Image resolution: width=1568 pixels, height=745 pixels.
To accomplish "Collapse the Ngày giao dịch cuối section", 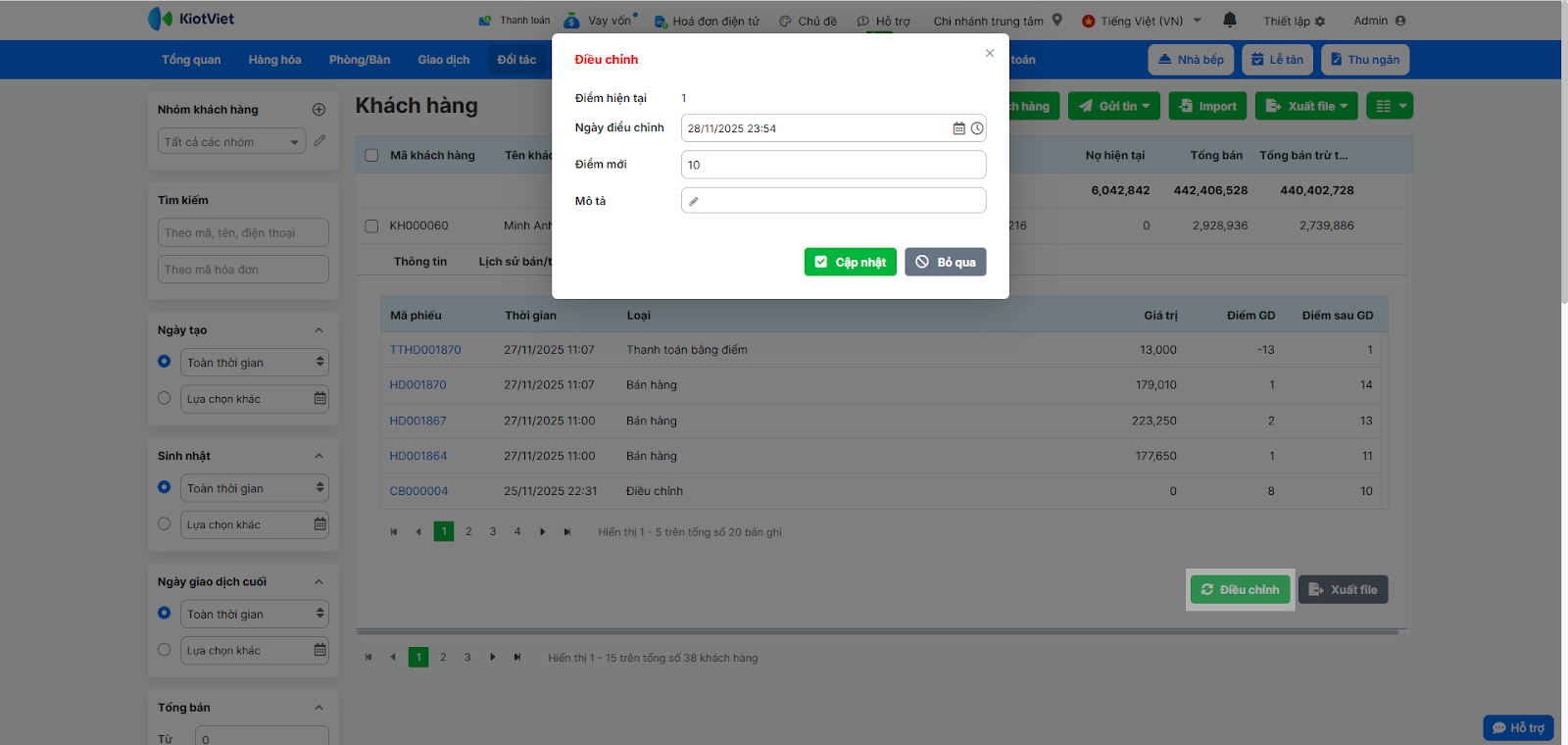I will coord(318,581).
